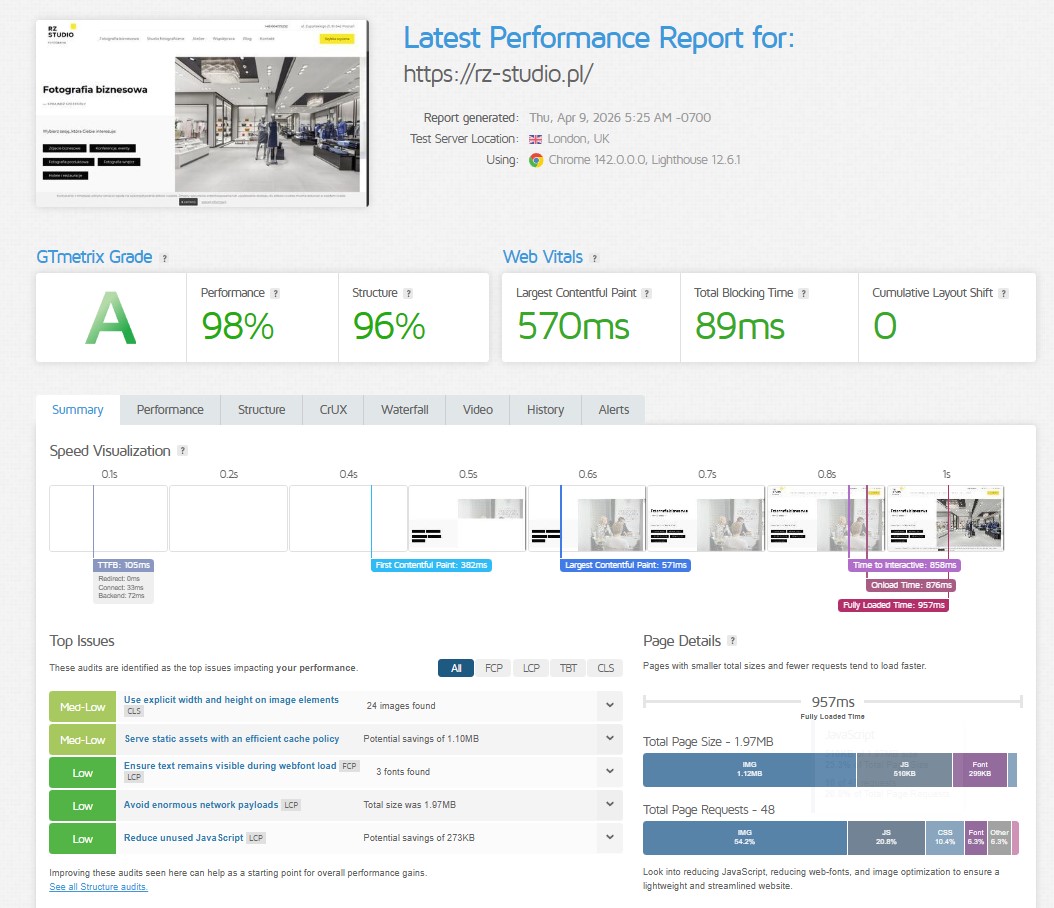Toggle the TBT issues filter
Viewport: 1054px width, 908px height.
567,668
